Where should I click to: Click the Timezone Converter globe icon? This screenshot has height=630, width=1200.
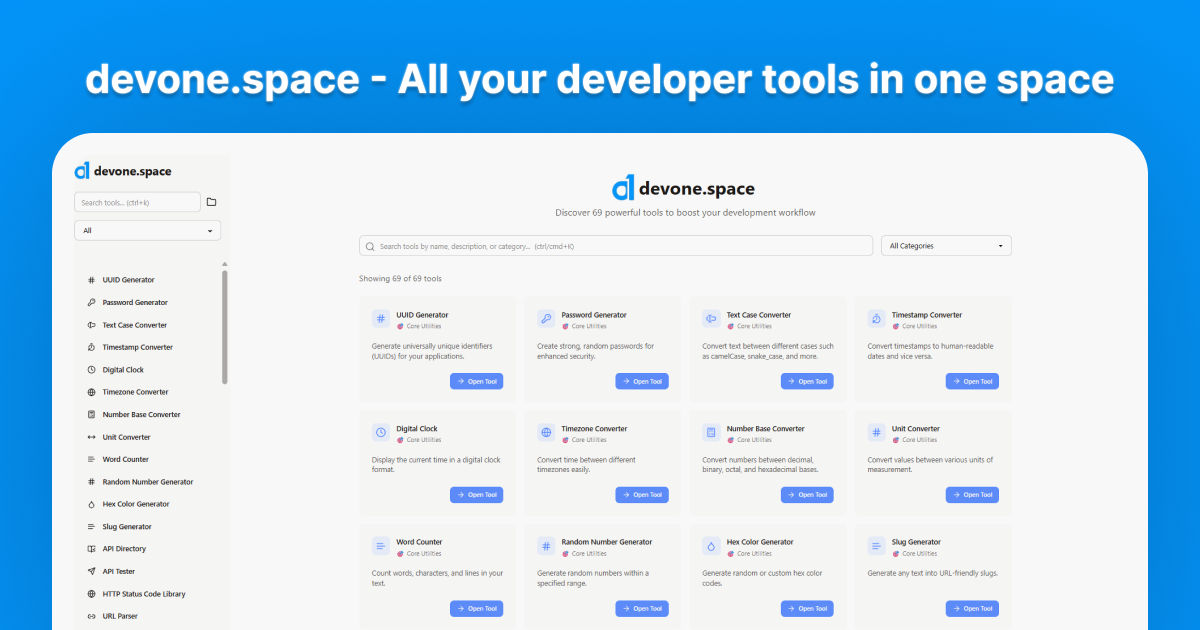(x=545, y=431)
